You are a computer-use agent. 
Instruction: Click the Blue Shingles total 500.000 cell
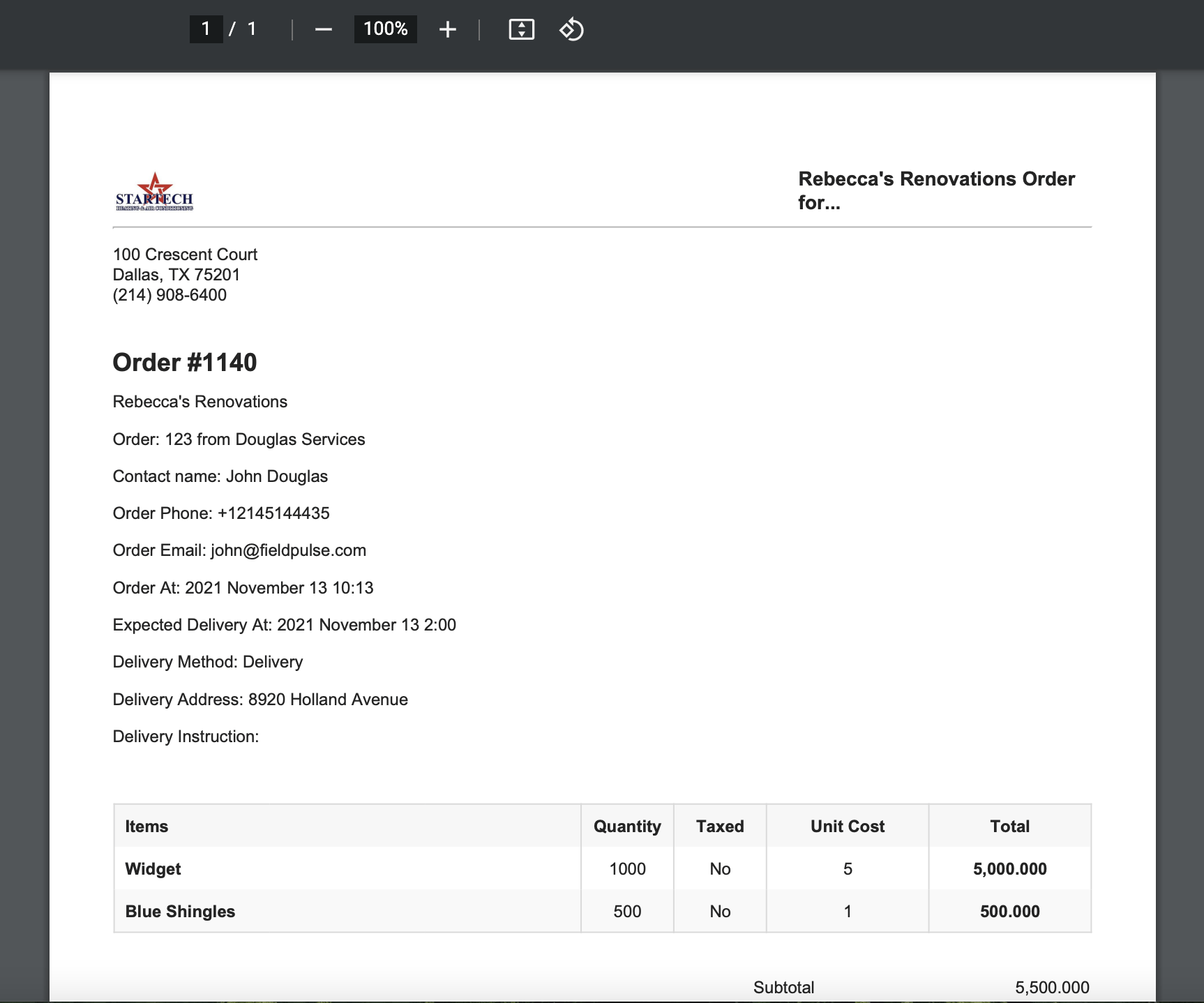point(1010,912)
